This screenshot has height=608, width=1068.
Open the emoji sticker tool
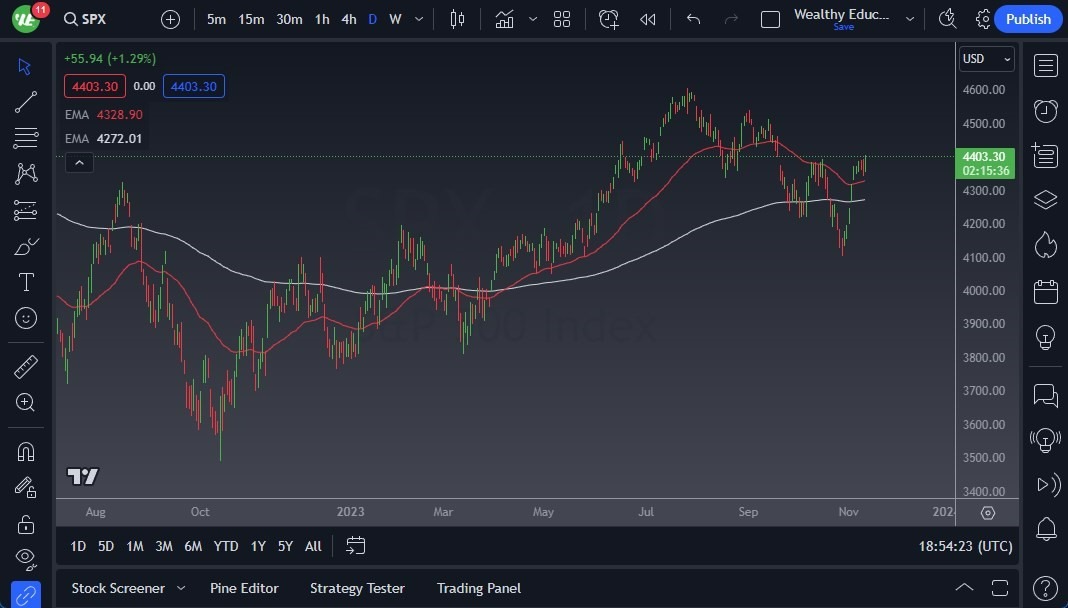[25, 318]
